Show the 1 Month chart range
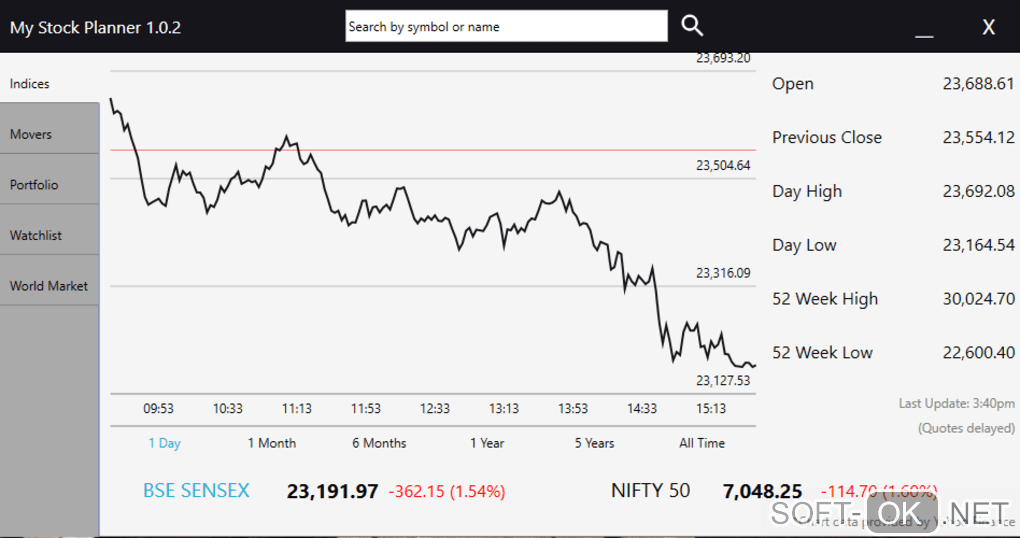1020x538 pixels. (x=272, y=443)
